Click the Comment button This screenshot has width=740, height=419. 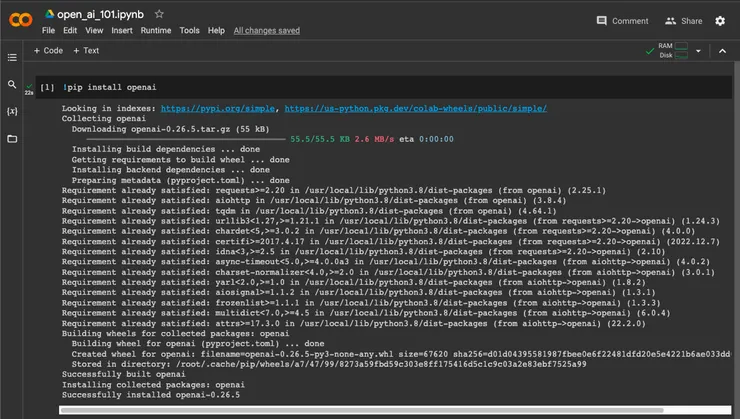point(622,21)
